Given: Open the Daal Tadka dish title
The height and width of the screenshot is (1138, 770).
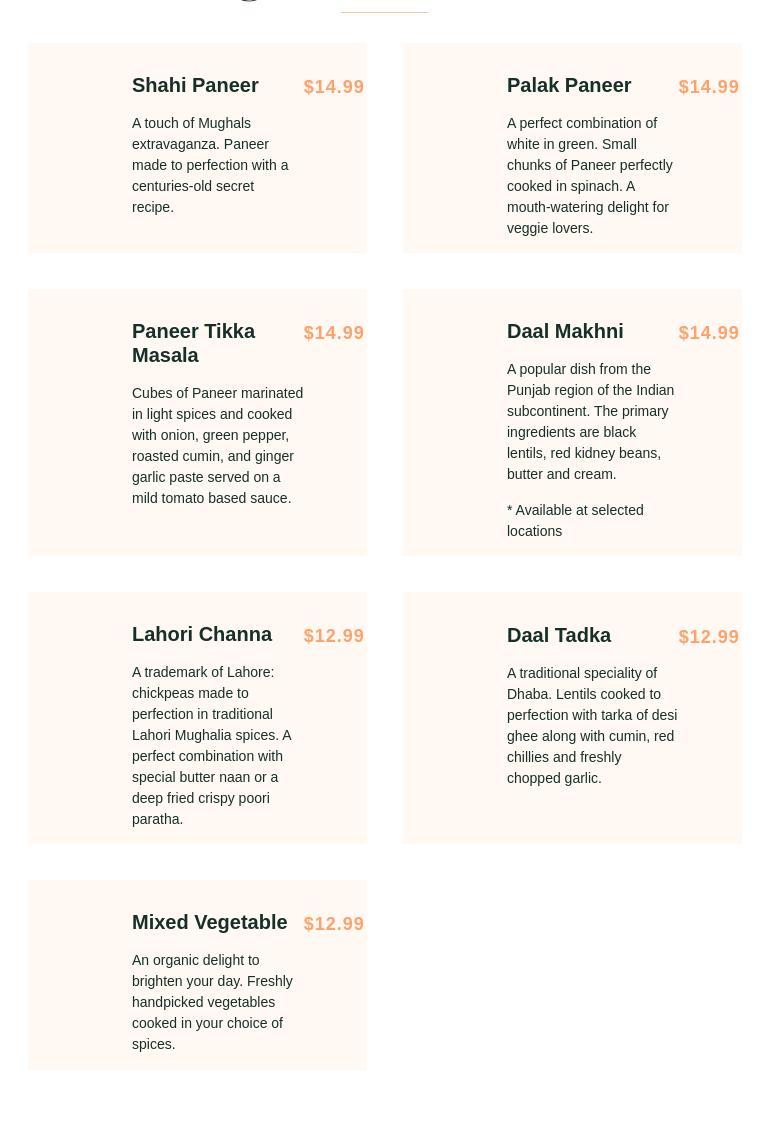Looking at the screenshot, I should [559, 636].
